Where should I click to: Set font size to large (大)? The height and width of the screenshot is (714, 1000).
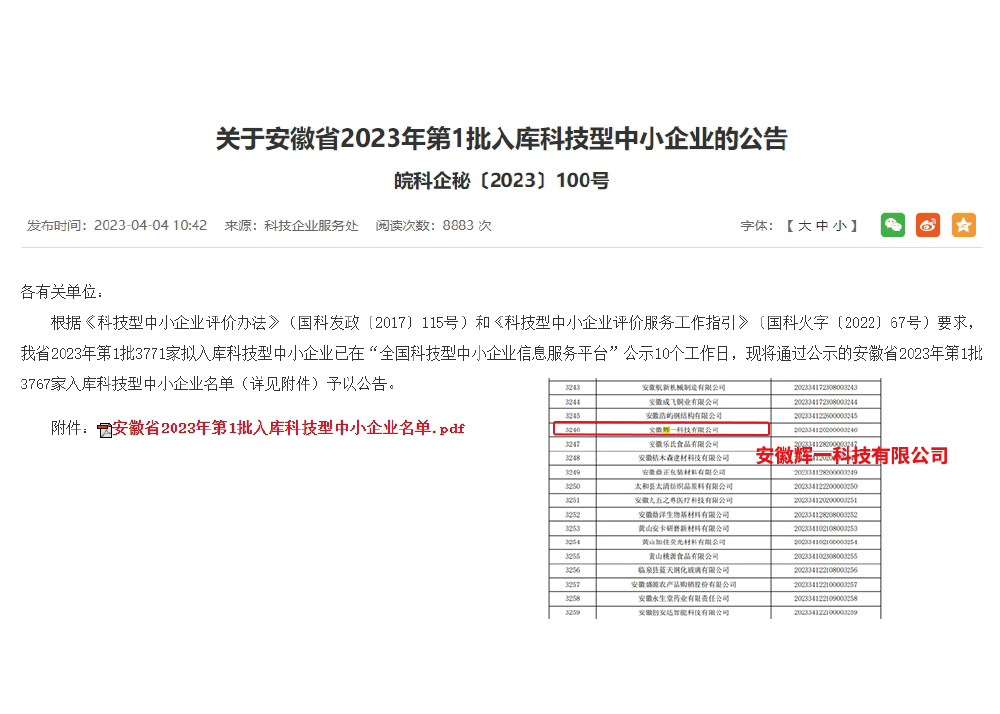(x=804, y=226)
